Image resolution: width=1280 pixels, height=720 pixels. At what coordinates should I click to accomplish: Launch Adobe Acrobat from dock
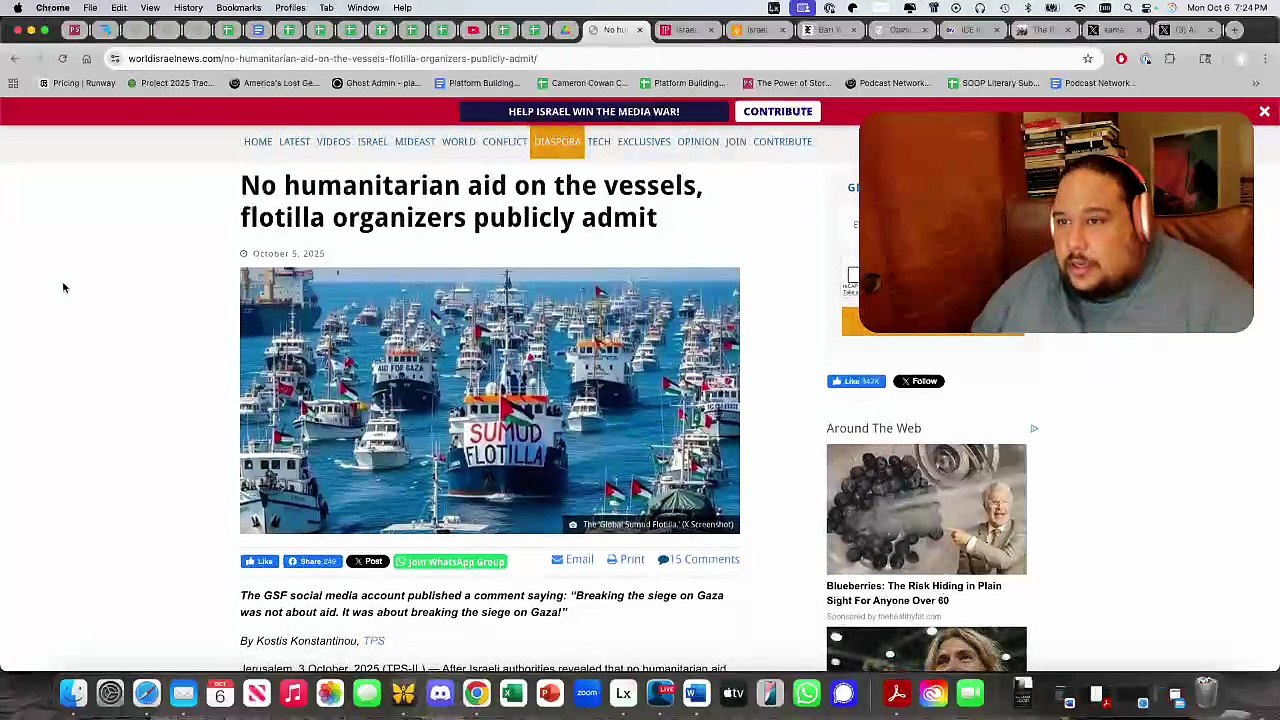(x=896, y=693)
